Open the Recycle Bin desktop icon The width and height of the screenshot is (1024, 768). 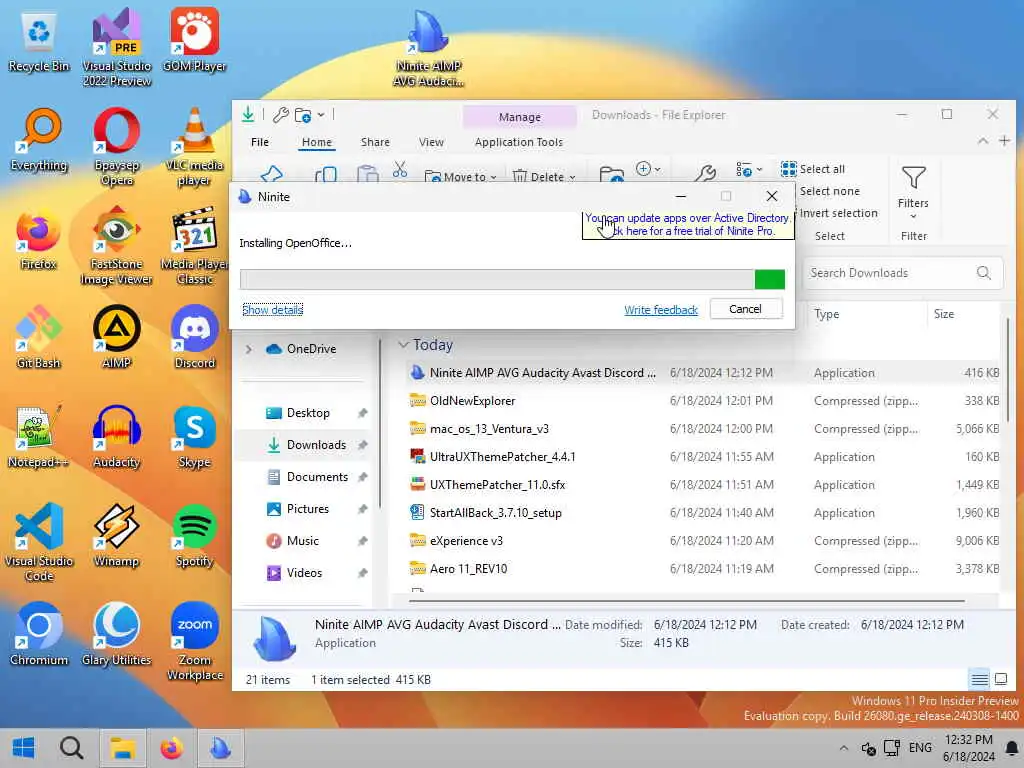click(x=39, y=40)
